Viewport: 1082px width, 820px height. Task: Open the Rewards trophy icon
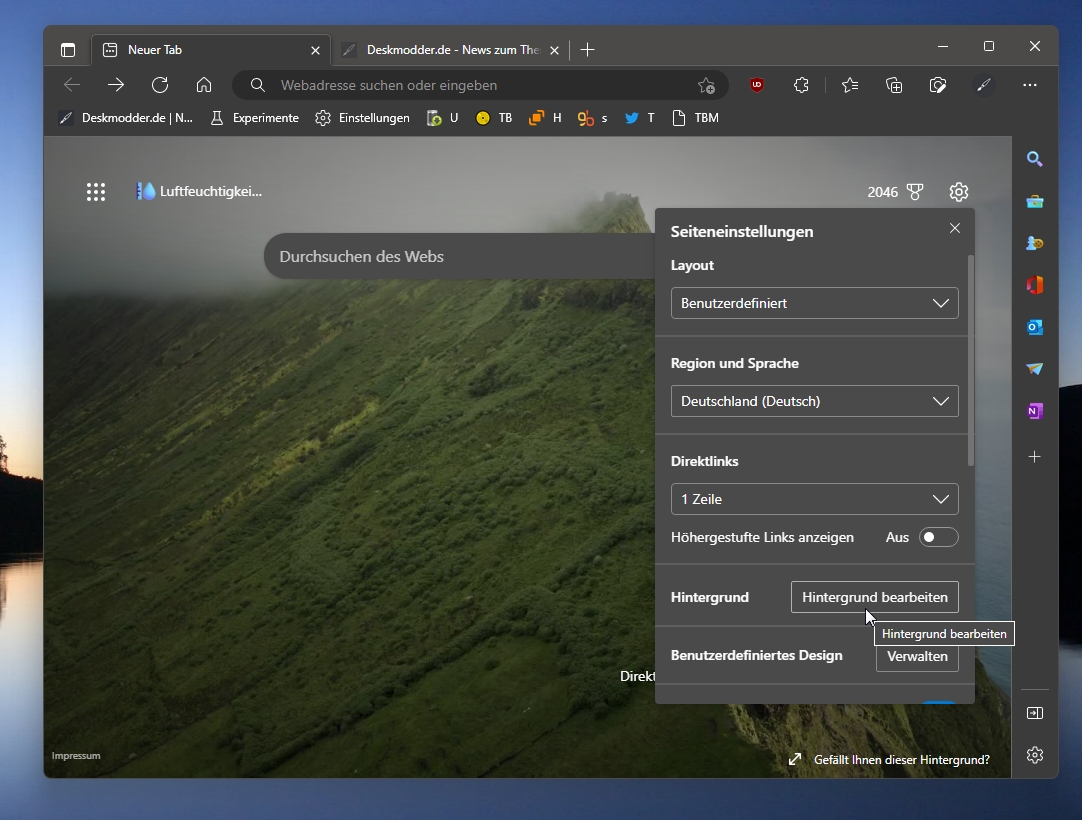(915, 192)
